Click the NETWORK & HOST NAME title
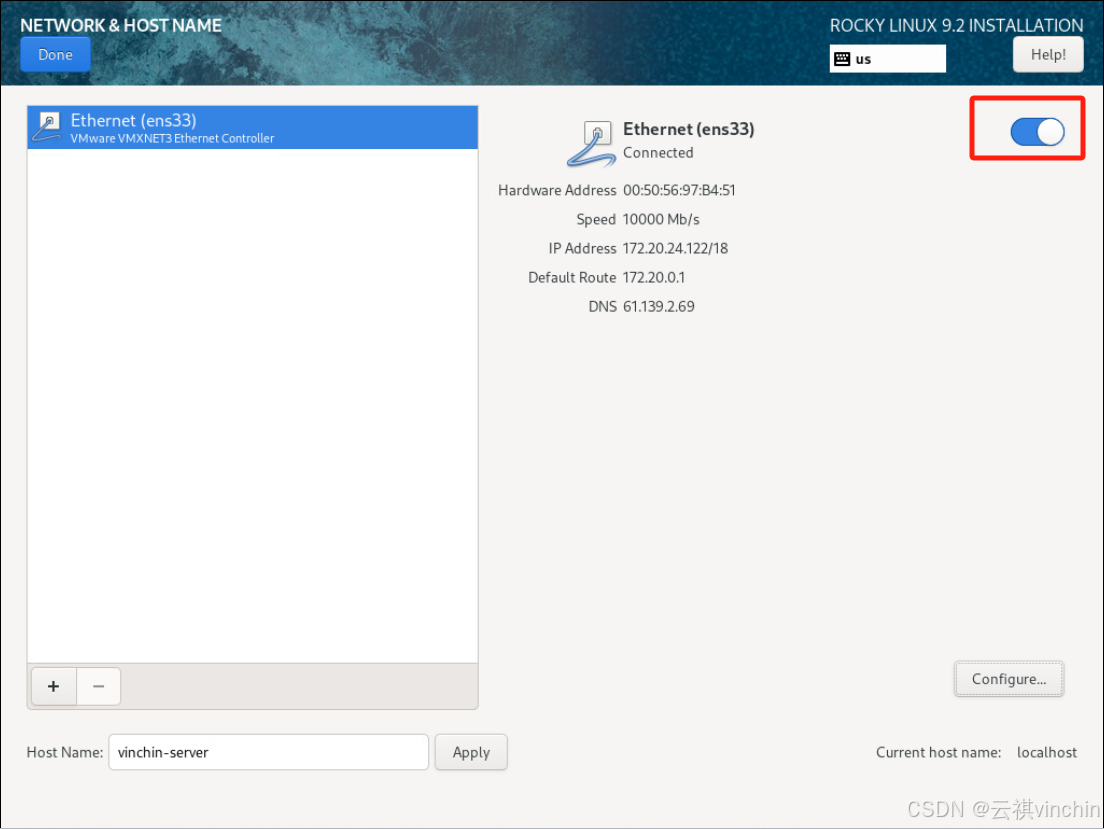1104x829 pixels. coord(121,25)
